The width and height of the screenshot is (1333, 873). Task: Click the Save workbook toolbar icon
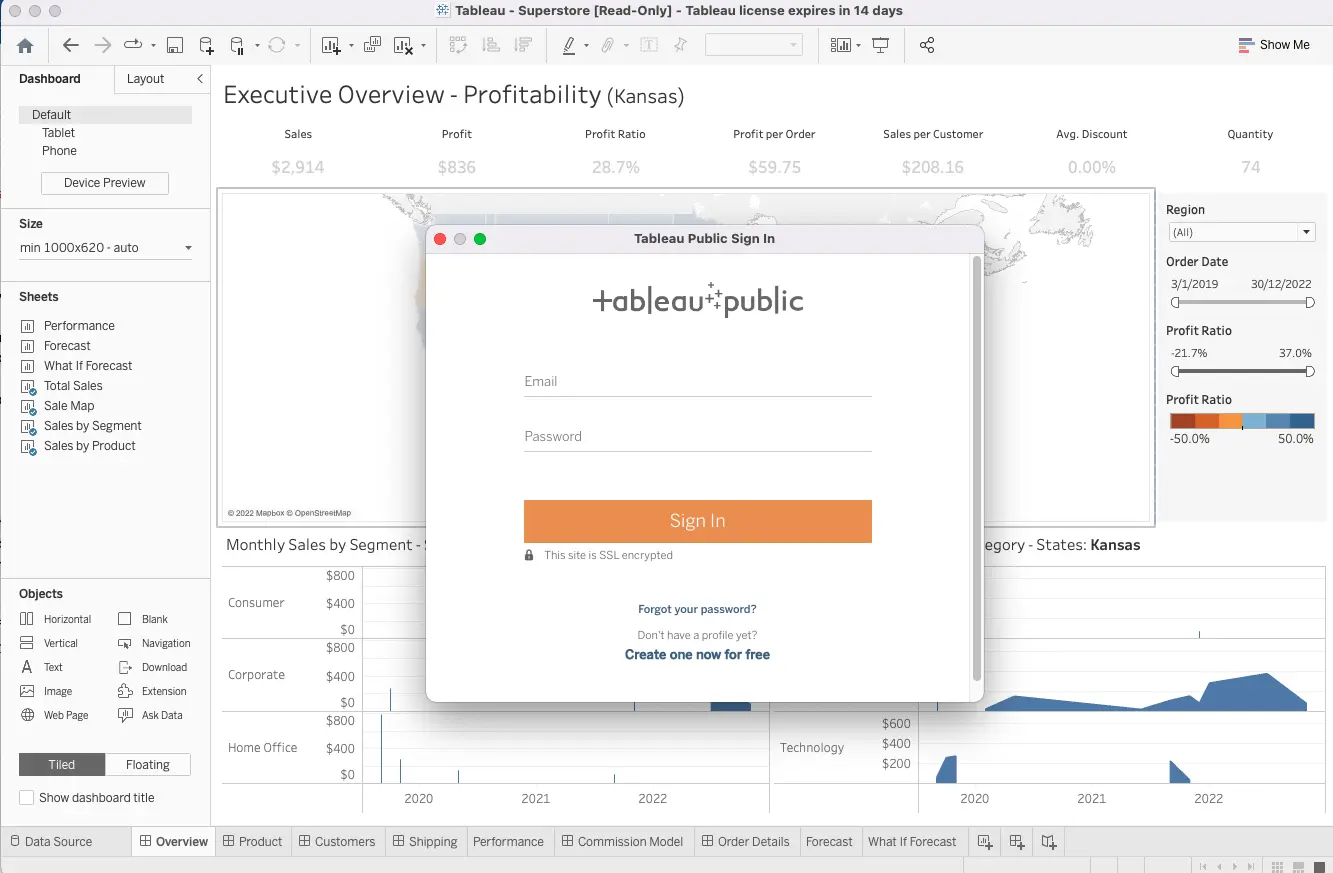click(x=175, y=45)
